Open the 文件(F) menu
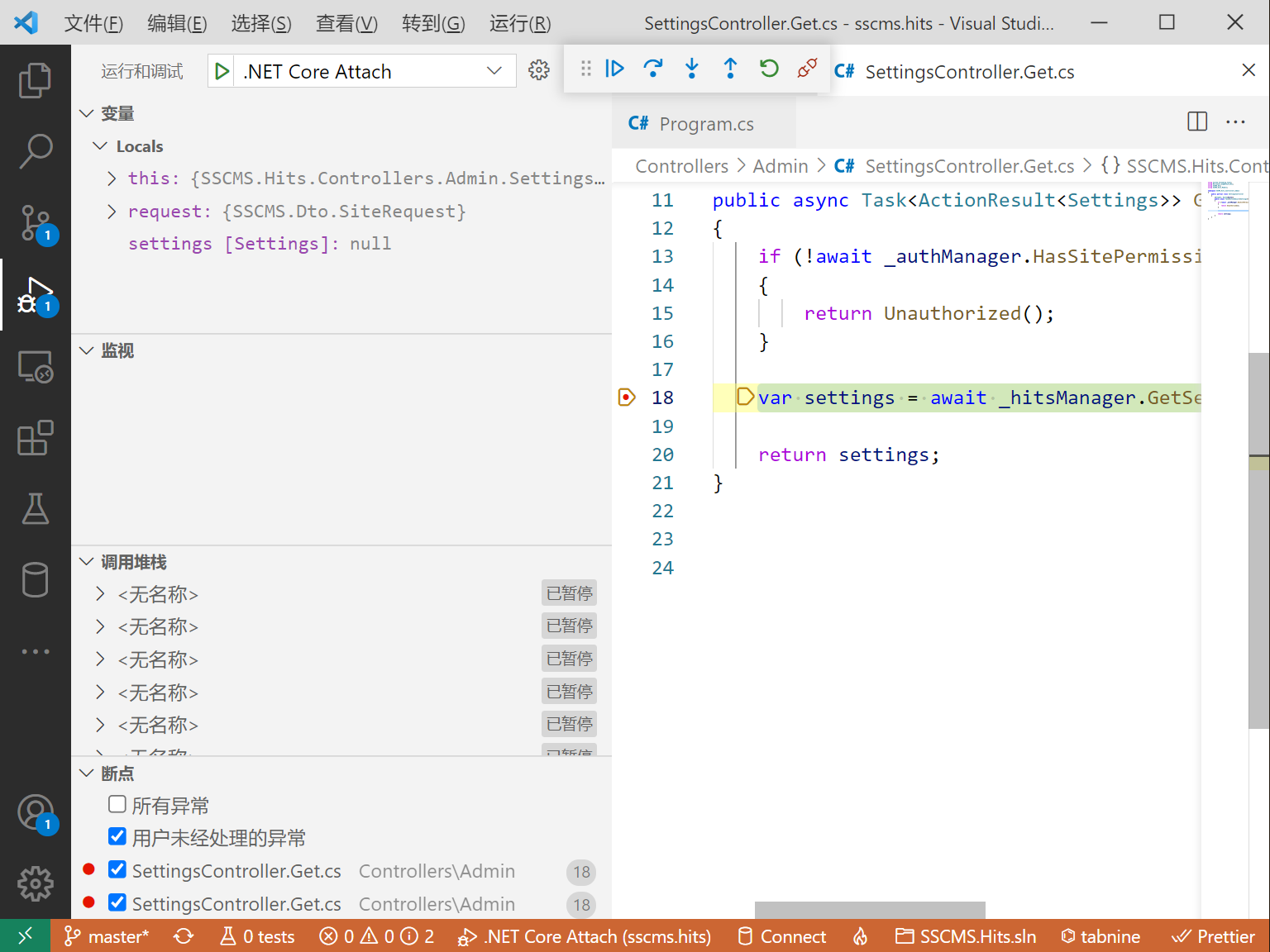This screenshot has width=1270, height=952. (x=93, y=23)
